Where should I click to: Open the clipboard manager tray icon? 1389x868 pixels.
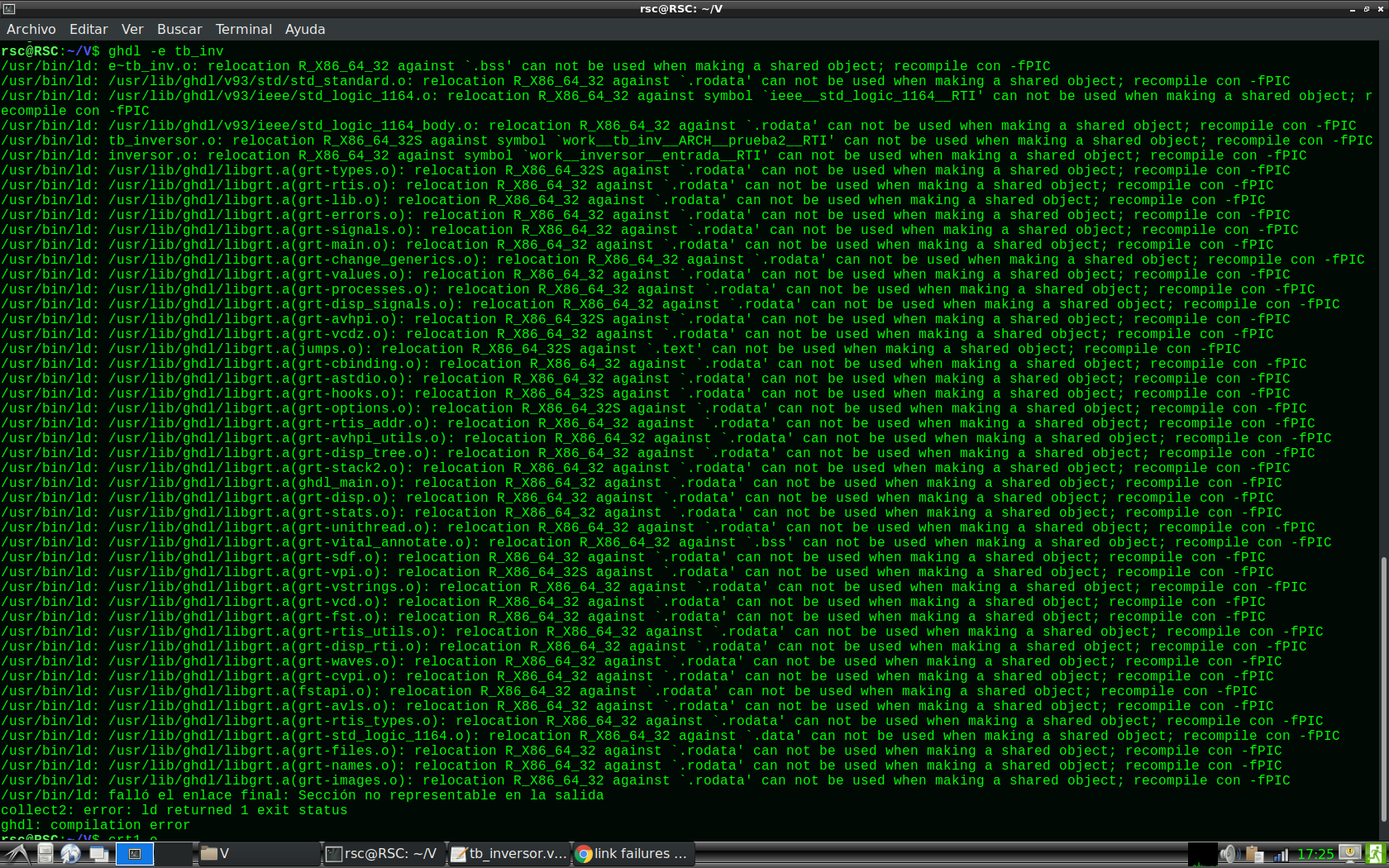(x=1255, y=854)
